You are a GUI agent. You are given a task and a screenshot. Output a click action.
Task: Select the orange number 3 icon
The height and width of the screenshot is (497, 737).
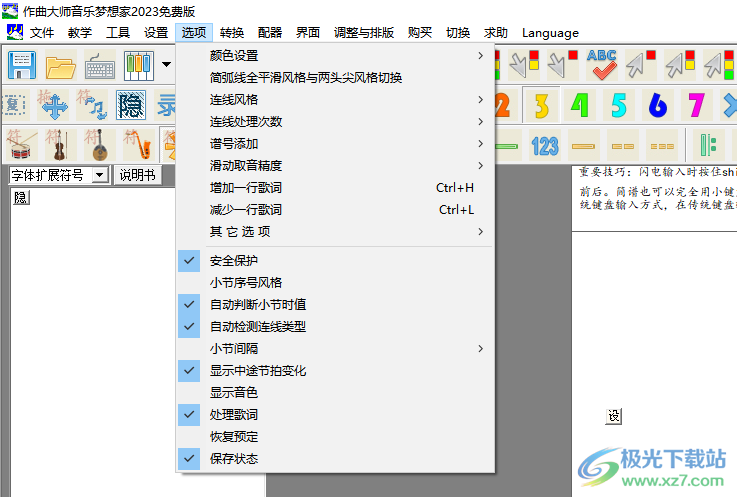tap(541, 104)
